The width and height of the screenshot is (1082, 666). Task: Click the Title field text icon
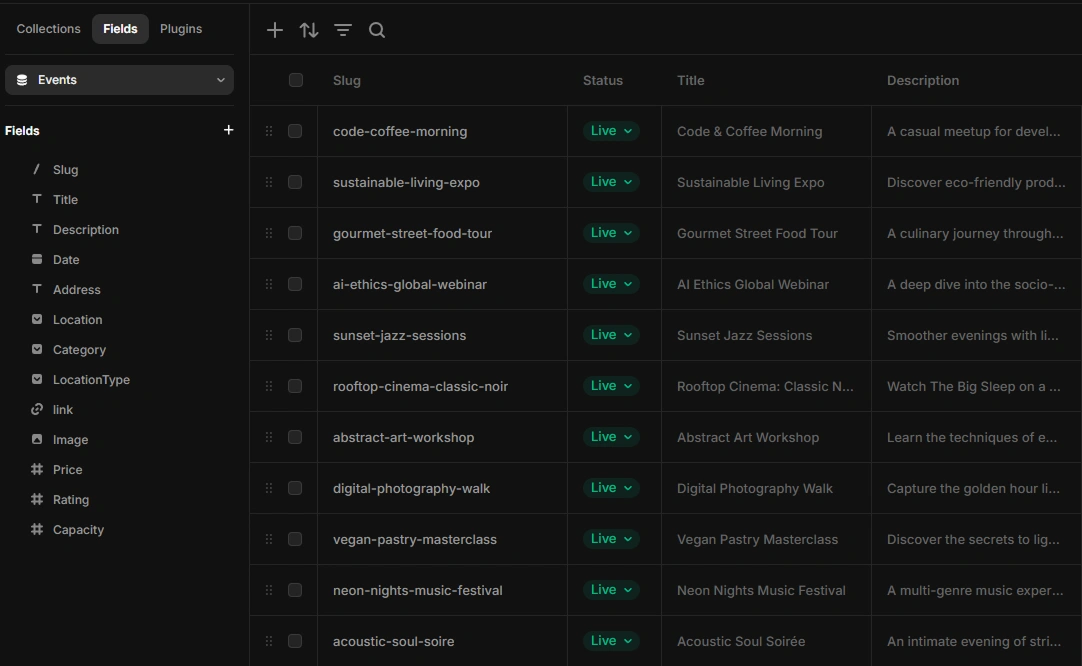37,199
